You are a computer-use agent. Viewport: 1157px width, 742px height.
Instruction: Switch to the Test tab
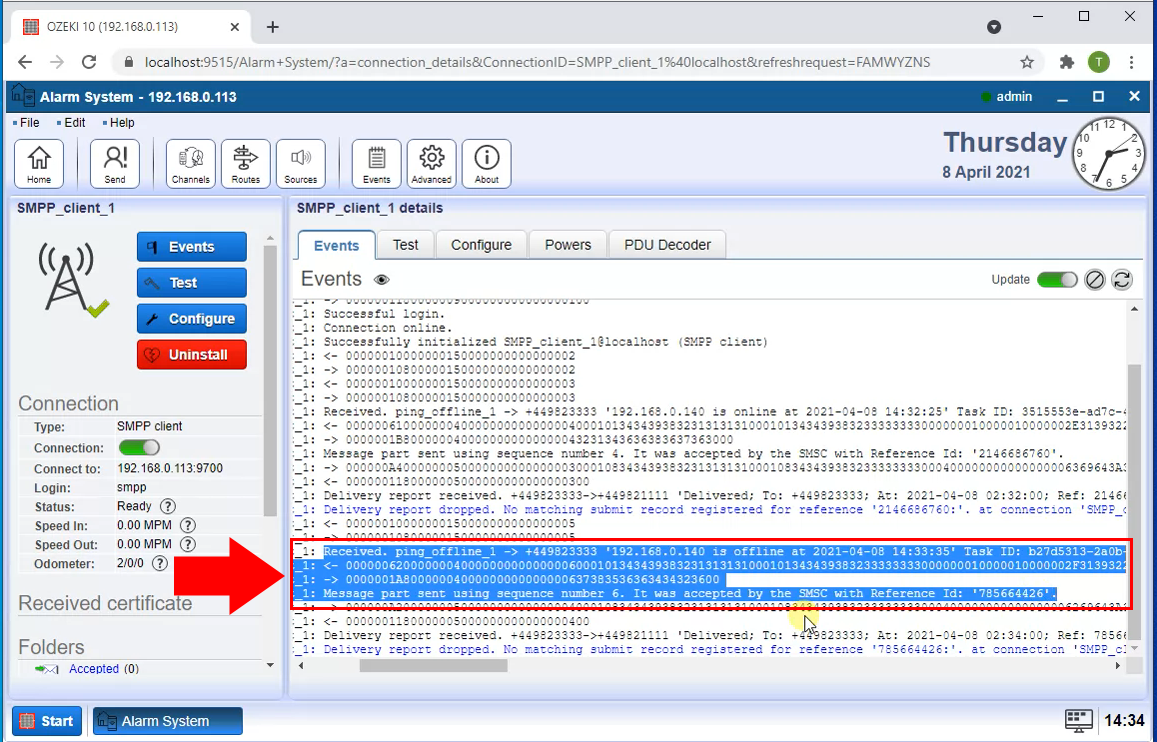[405, 245]
